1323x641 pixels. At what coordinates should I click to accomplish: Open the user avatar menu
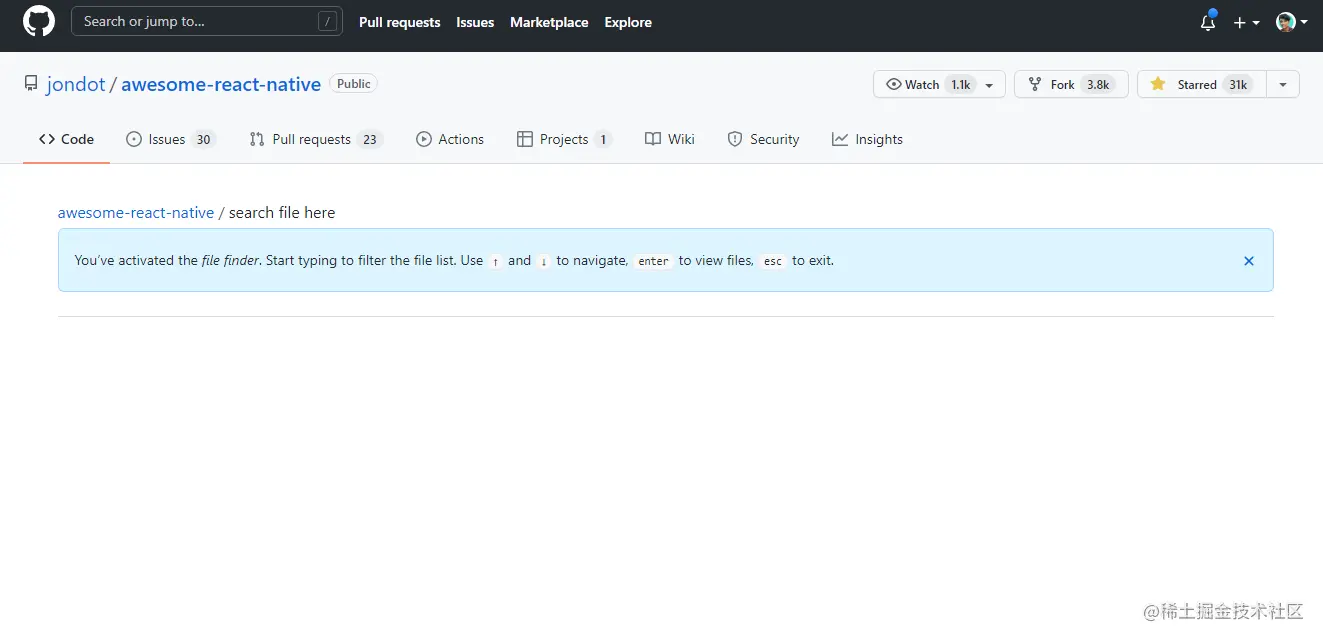[x=1291, y=22]
